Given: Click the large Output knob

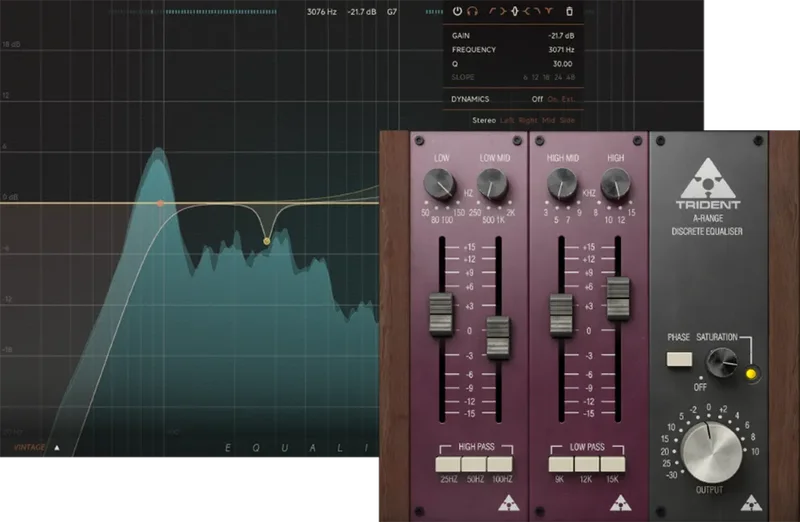Looking at the screenshot, I should coord(712,453).
